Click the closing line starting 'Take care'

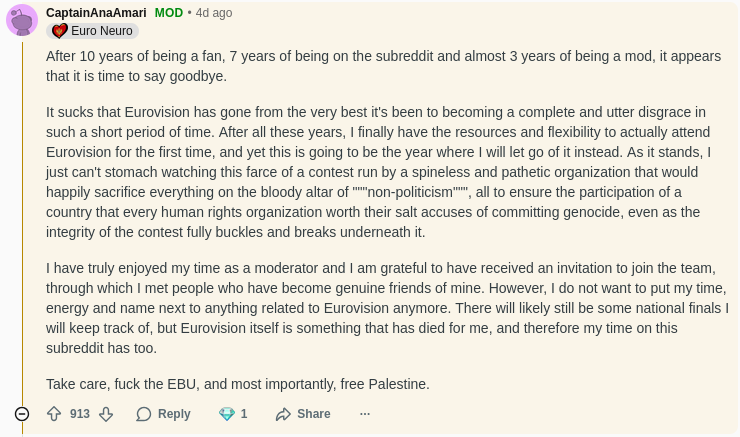click(x=238, y=383)
